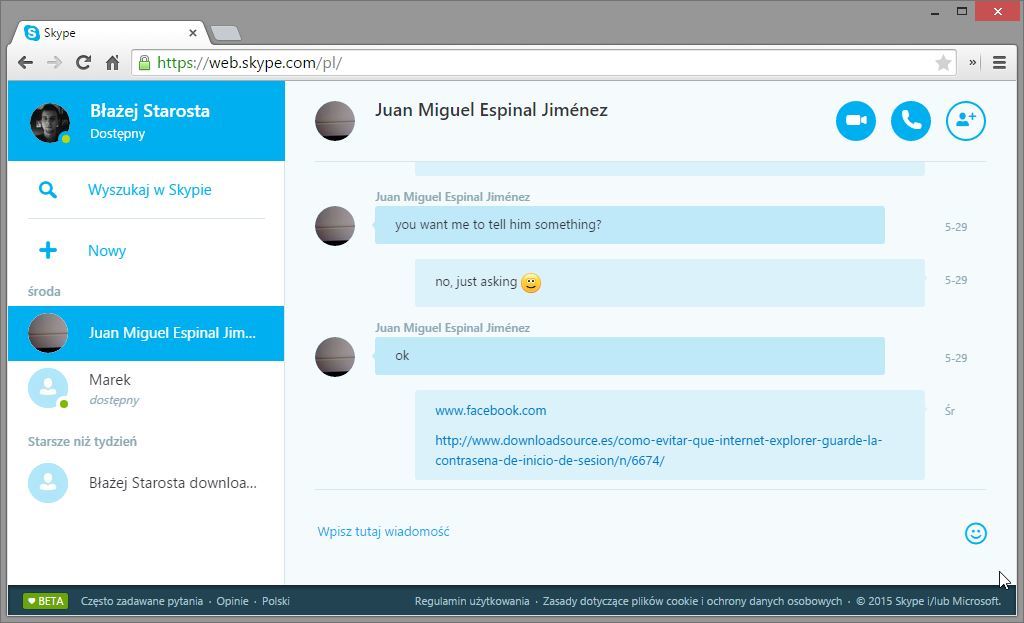Maximize the browser window
This screenshot has width=1024, height=623.
coord(962,11)
